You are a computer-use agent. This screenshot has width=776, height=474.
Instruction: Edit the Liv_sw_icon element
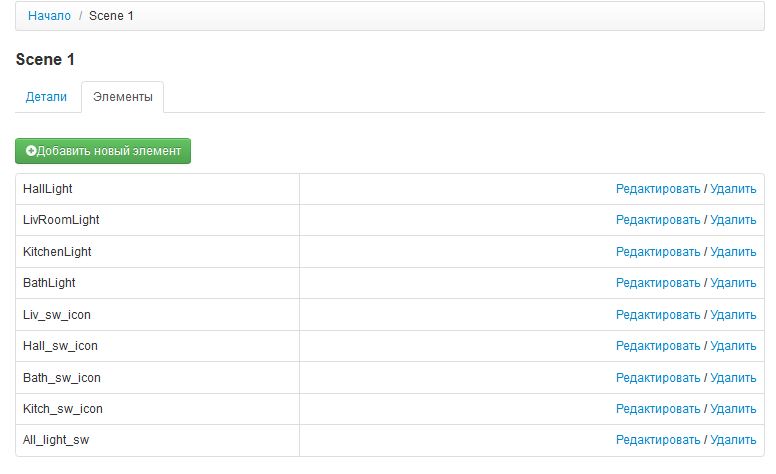[658, 315]
